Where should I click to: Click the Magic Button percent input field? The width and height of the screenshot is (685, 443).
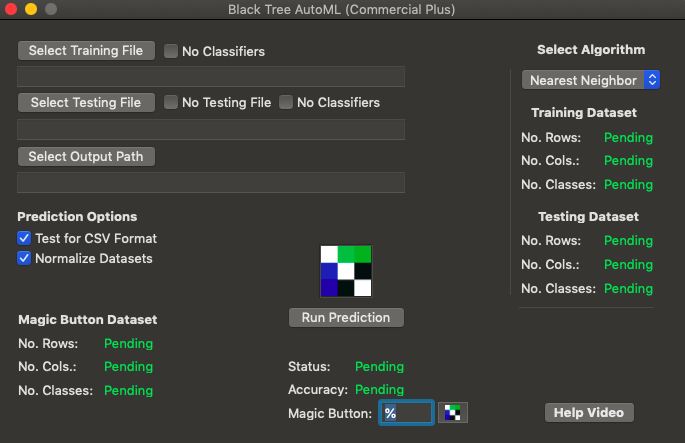406,413
